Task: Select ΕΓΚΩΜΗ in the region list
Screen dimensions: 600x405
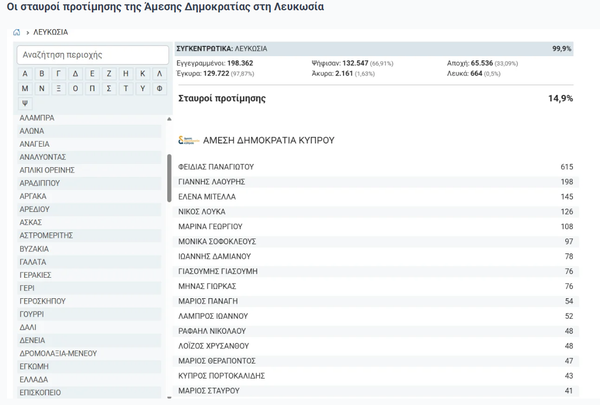Action: 90,366
